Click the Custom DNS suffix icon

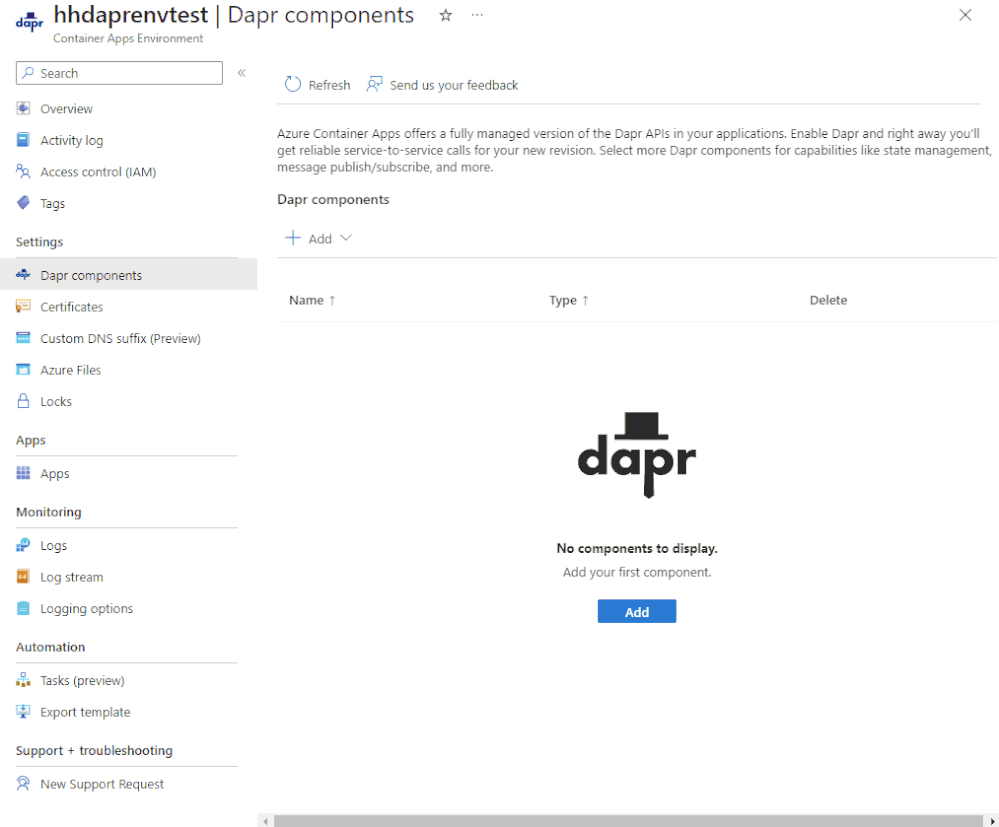(24, 338)
